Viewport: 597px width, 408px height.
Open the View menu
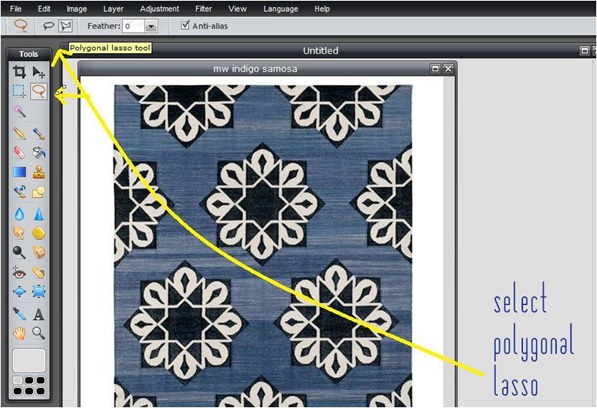point(237,9)
